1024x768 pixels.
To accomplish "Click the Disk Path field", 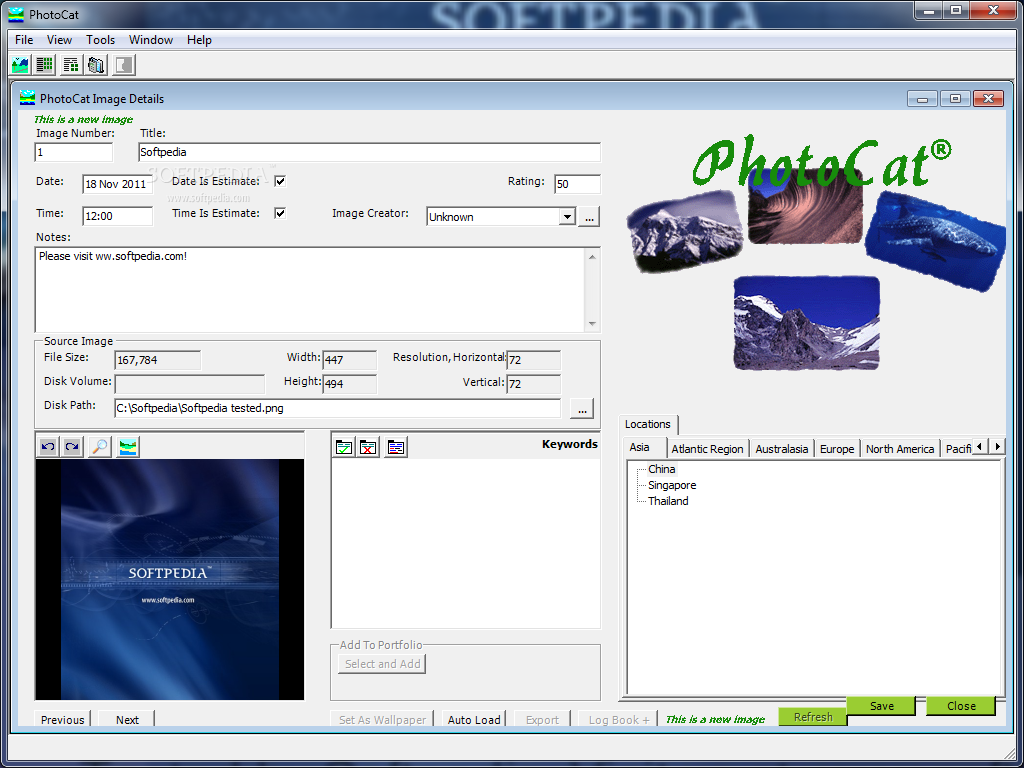I will 338,409.
